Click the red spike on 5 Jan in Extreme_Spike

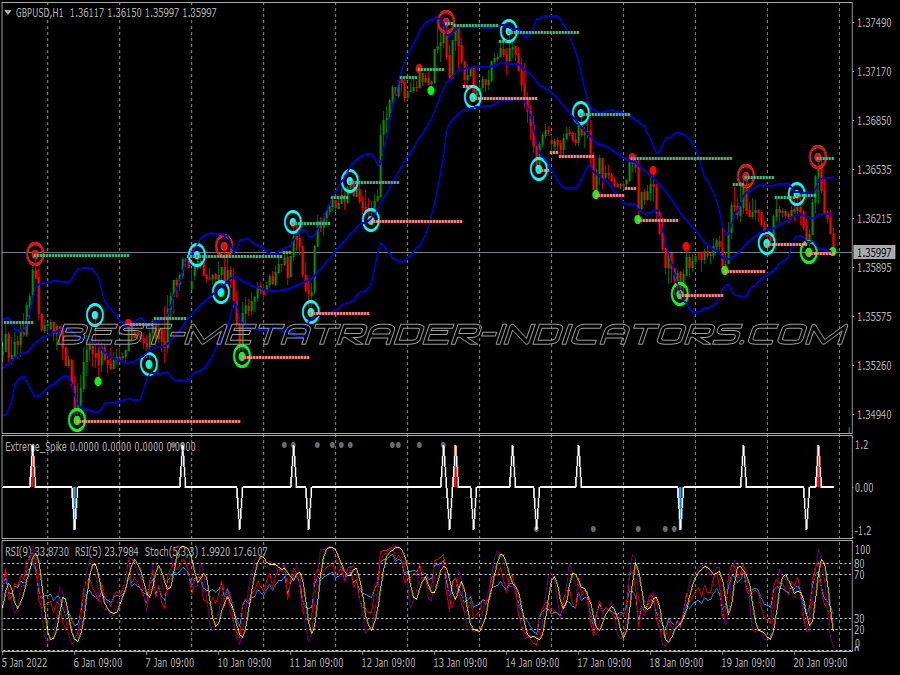coord(33,467)
